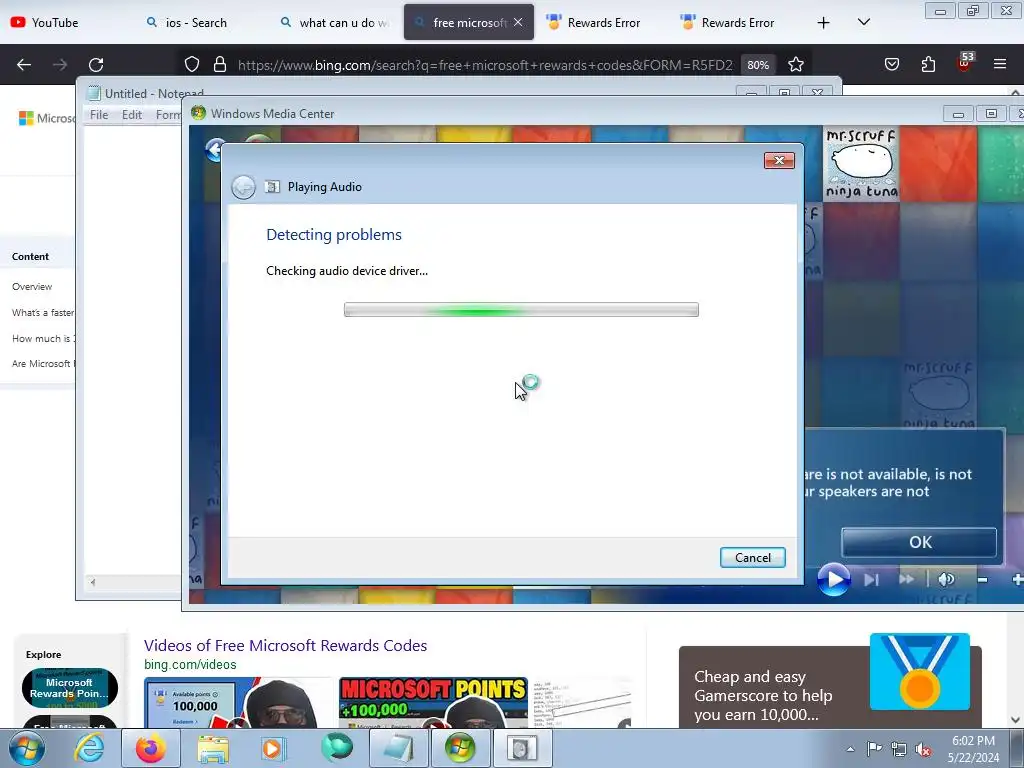Viewport: 1024px width, 768px height.
Task: Open the 100,000 available points video thumbnail
Action: [x=238, y=703]
